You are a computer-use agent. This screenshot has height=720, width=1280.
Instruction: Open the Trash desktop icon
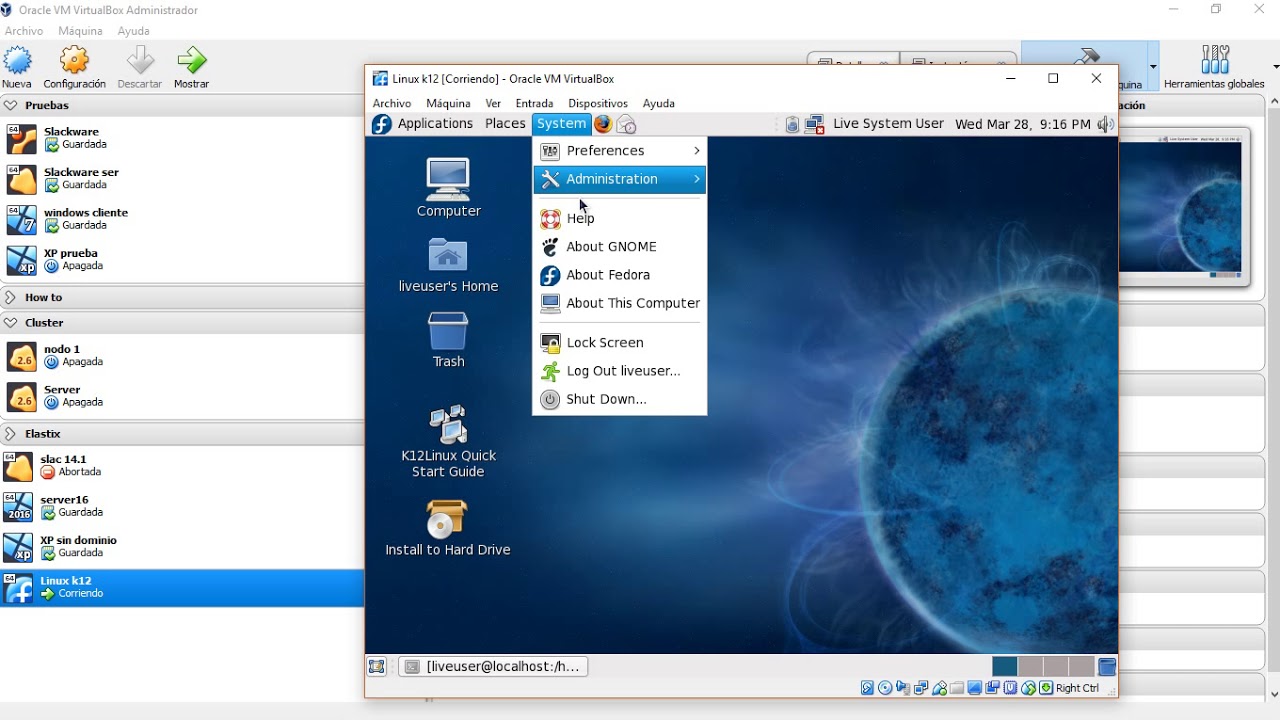pyautogui.click(x=448, y=330)
